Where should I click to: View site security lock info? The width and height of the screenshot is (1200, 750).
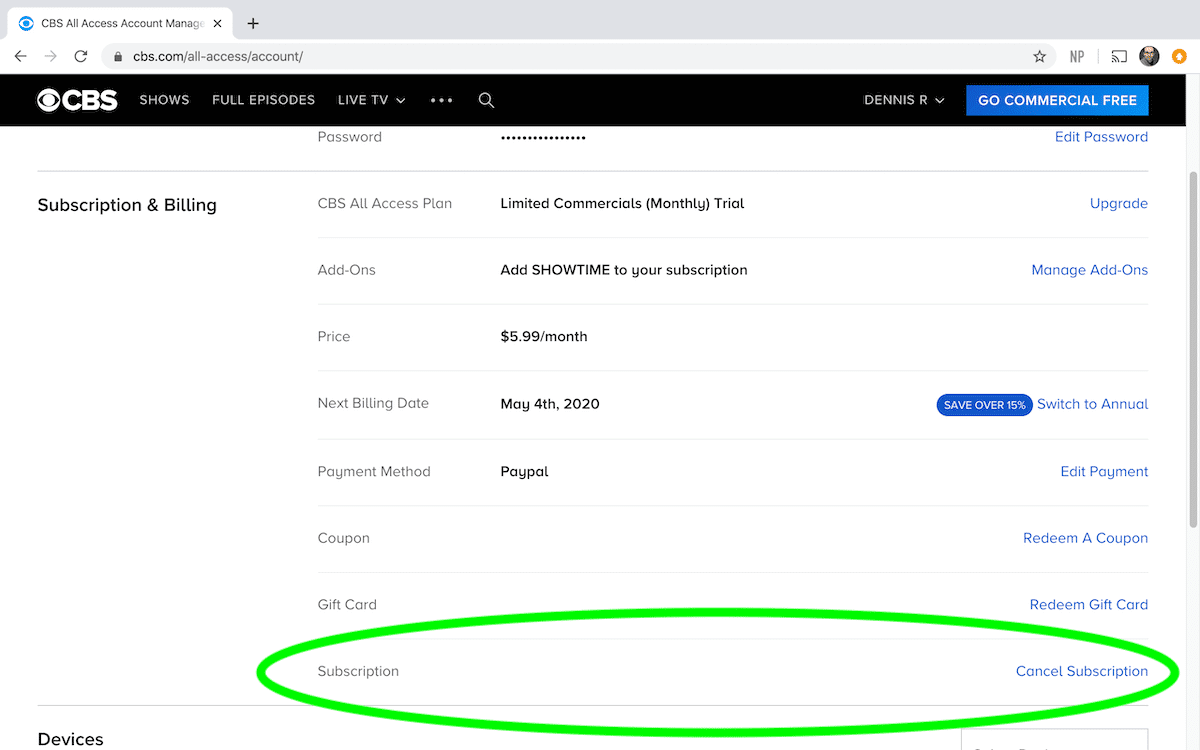click(x=119, y=56)
